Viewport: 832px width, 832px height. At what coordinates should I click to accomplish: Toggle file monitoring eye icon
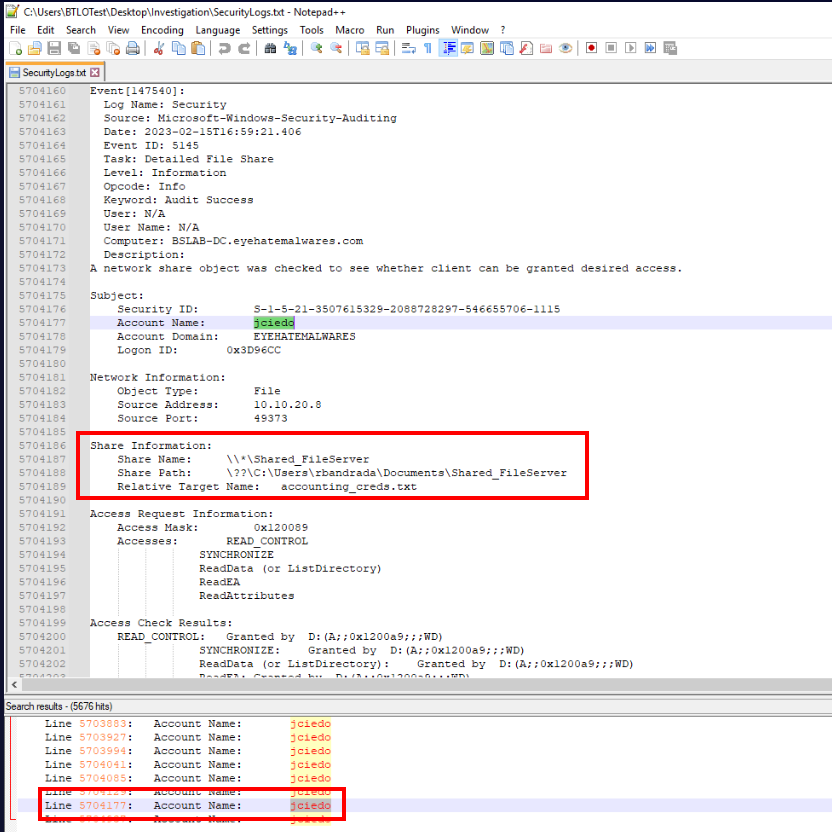tap(566, 48)
